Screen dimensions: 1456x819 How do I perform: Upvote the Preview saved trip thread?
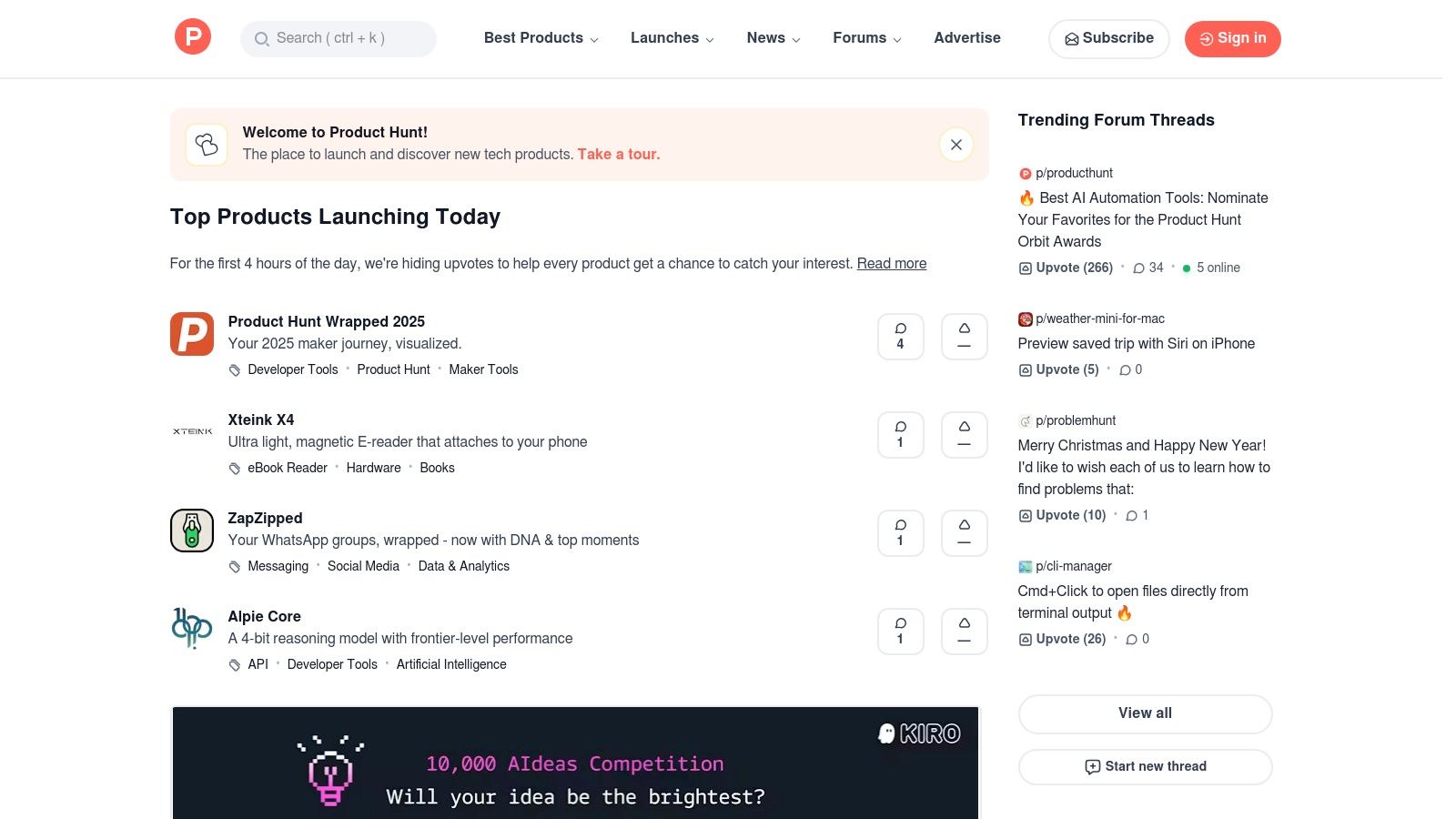[x=1058, y=369]
